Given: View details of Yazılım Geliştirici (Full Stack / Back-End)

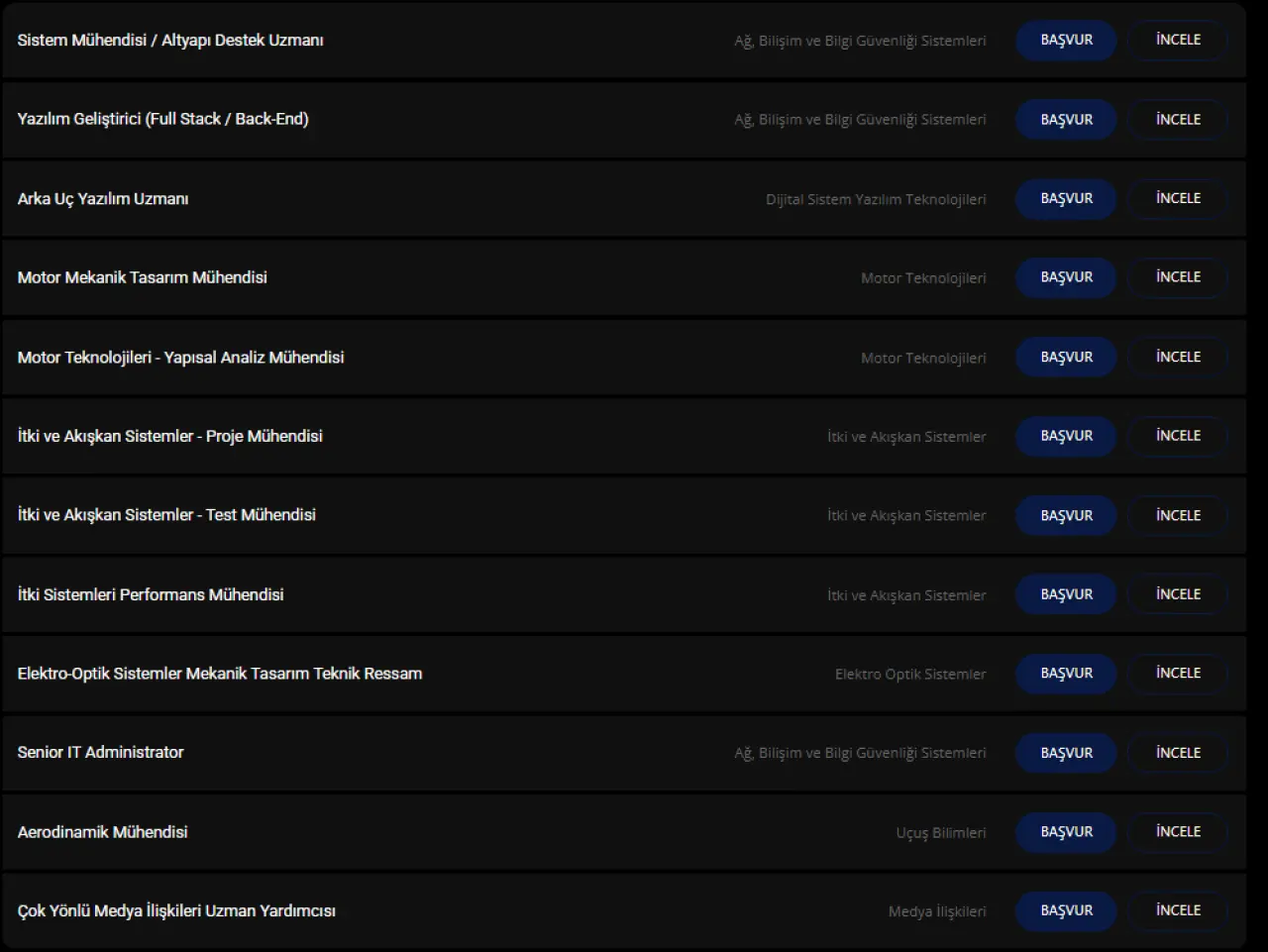Looking at the screenshot, I should tap(1178, 120).
